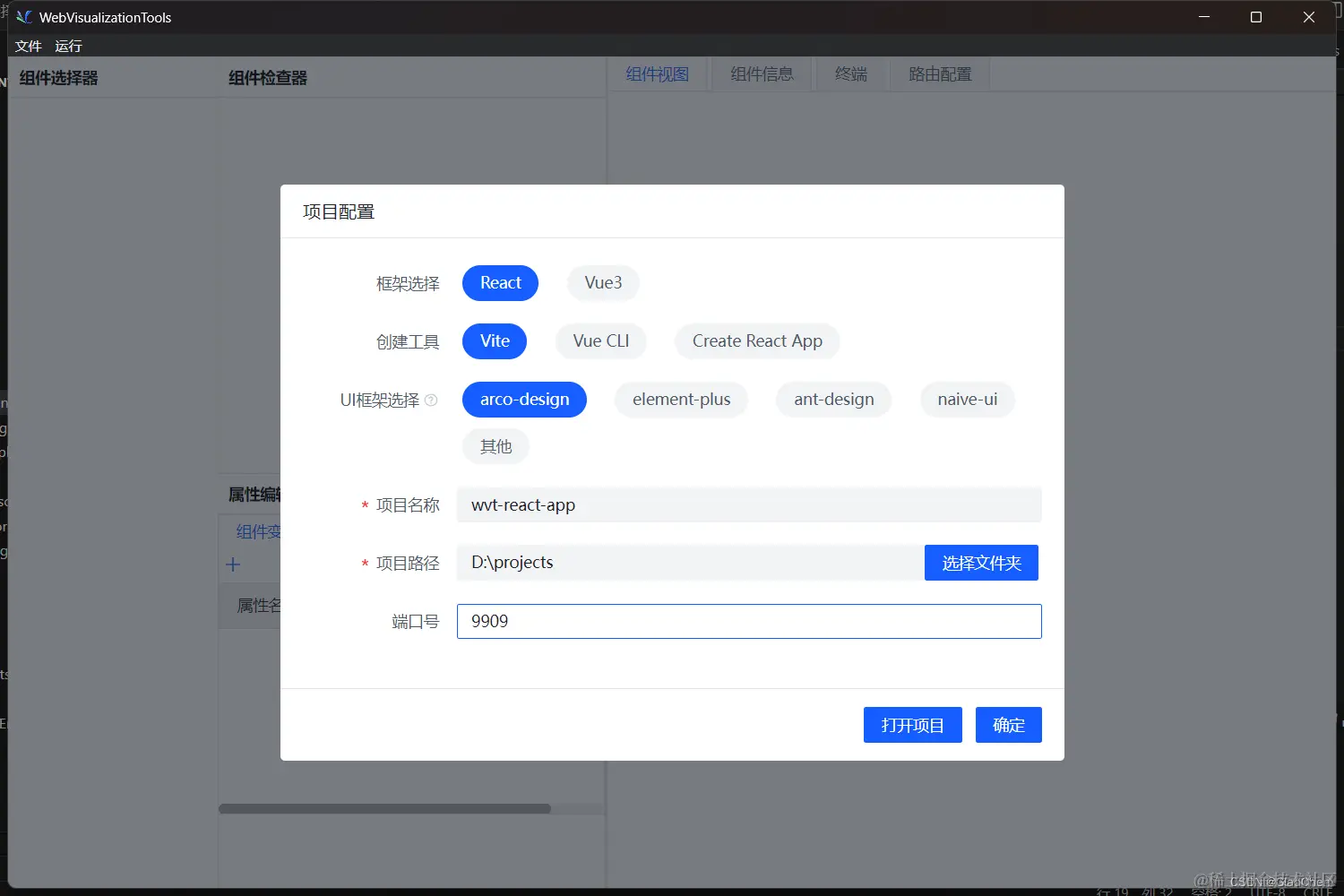Close the WebVisualizationTools window
Image resolution: width=1344 pixels, height=896 pixels.
1309,17
